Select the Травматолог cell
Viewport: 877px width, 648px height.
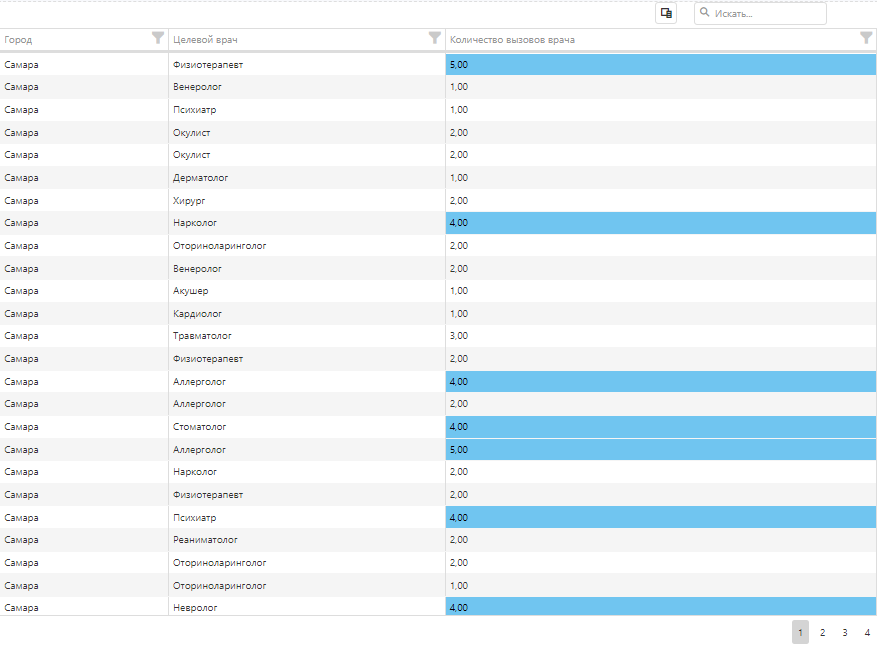click(202, 336)
